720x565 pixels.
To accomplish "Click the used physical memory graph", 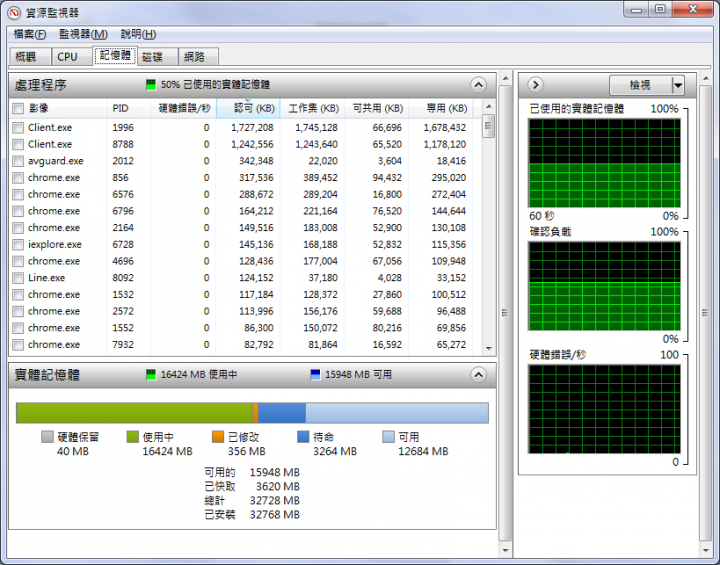I will pos(604,163).
